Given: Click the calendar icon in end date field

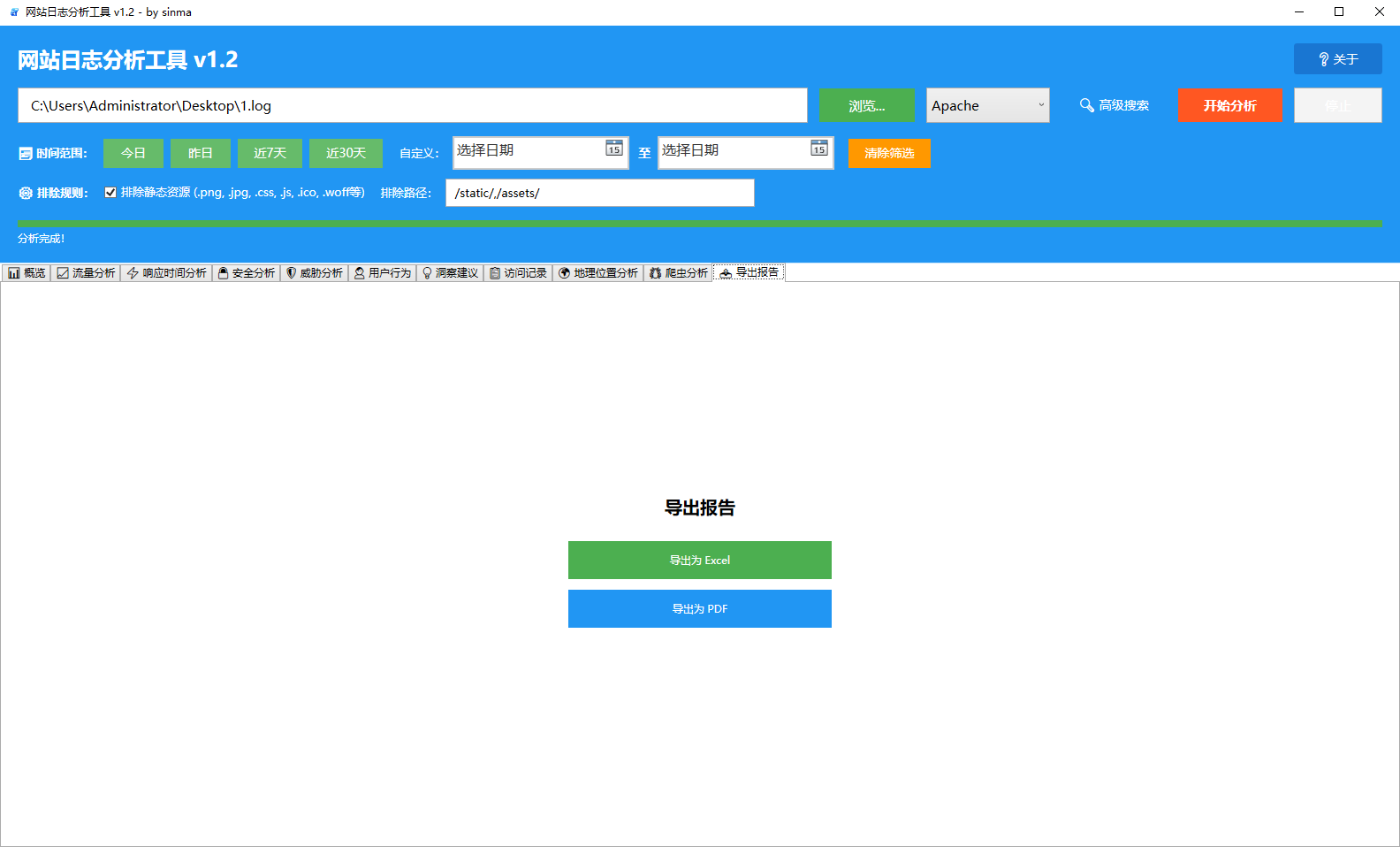Looking at the screenshot, I should (819, 149).
